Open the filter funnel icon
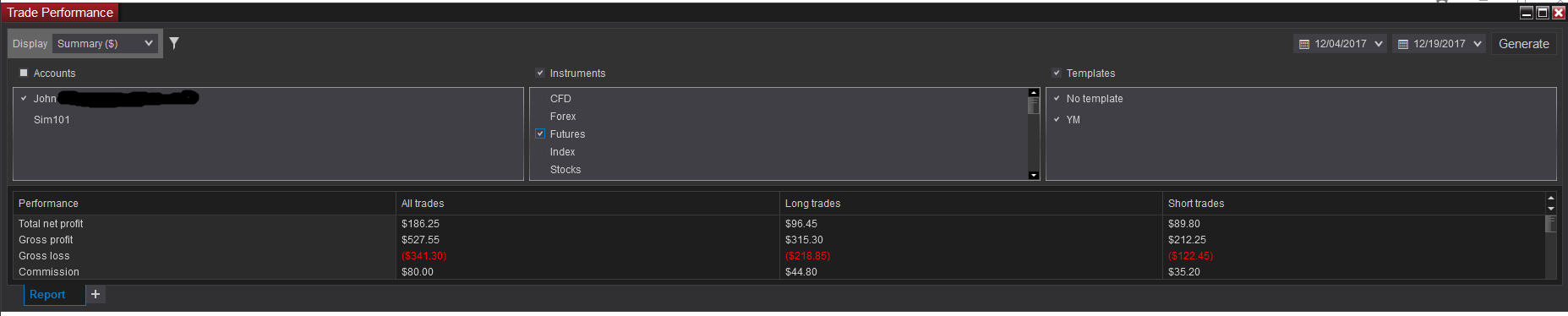 pyautogui.click(x=174, y=43)
